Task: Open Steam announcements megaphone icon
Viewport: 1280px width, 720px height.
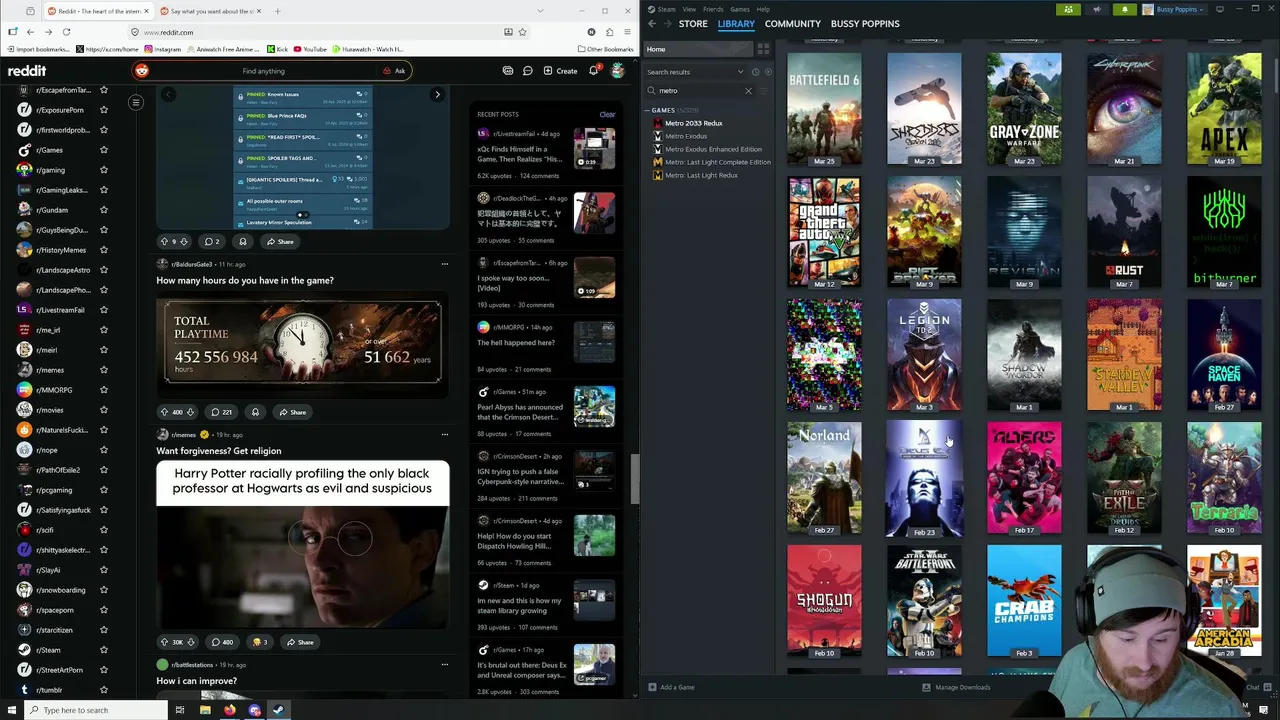Action: click(x=1097, y=9)
